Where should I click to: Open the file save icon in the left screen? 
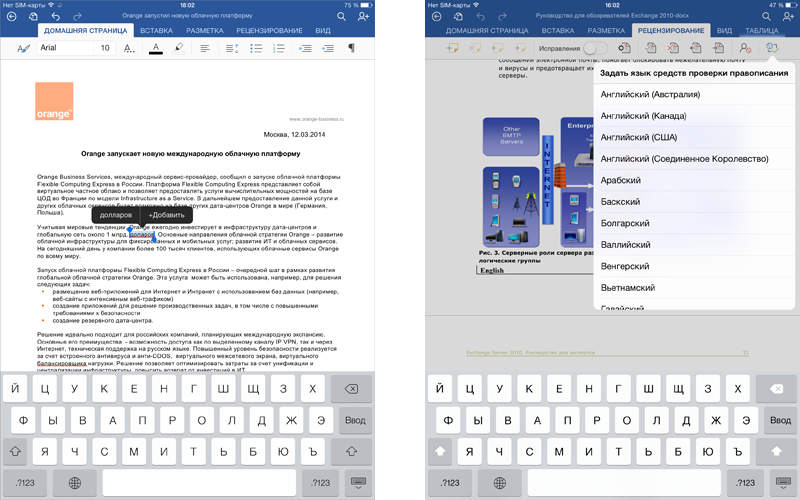[x=33, y=17]
